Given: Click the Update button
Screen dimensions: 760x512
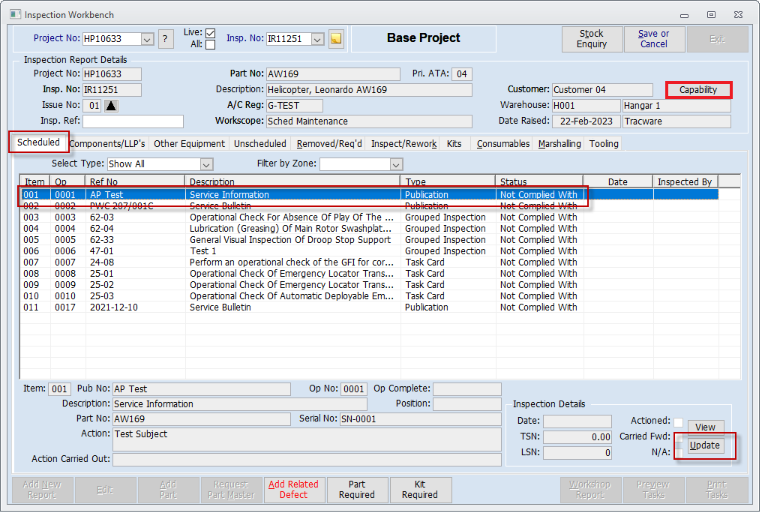Looking at the screenshot, I should (x=706, y=446).
